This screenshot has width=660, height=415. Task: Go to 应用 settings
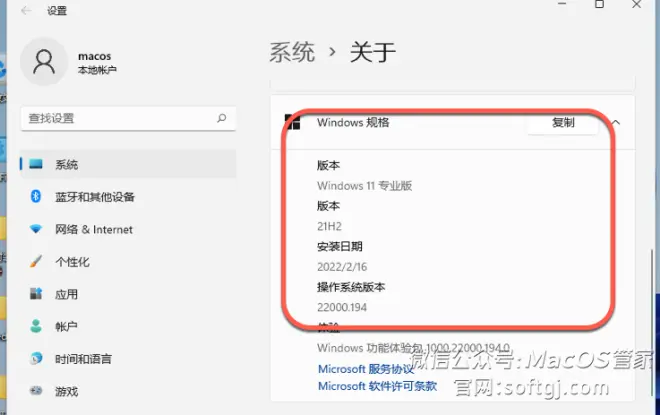(128, 294)
